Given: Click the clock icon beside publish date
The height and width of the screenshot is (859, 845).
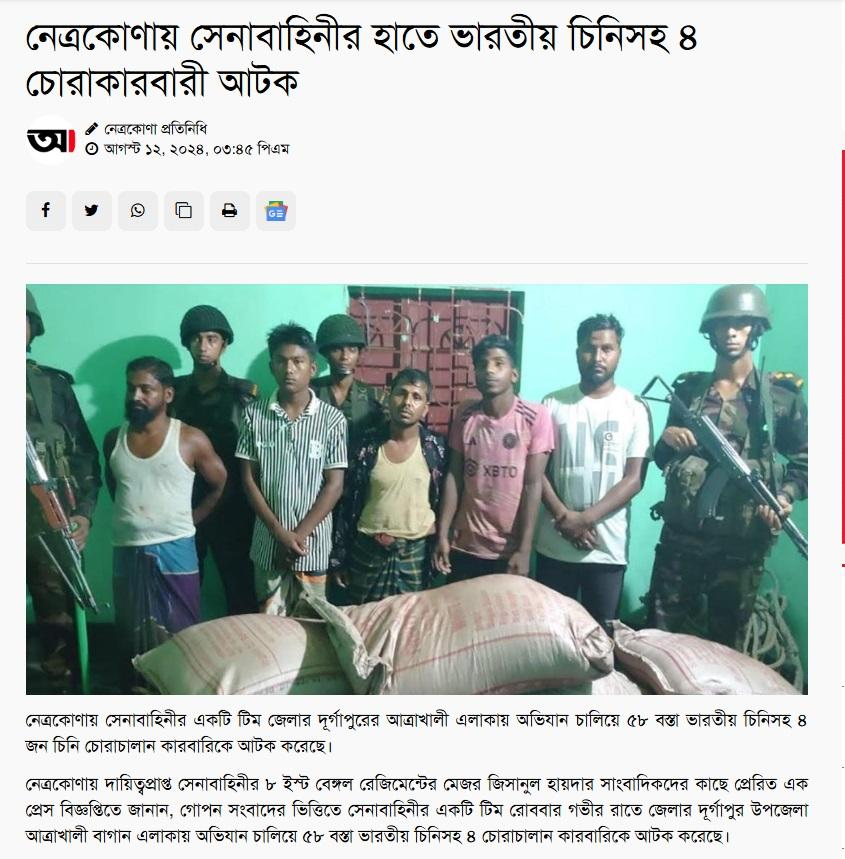Looking at the screenshot, I should pyautogui.click(x=92, y=148).
